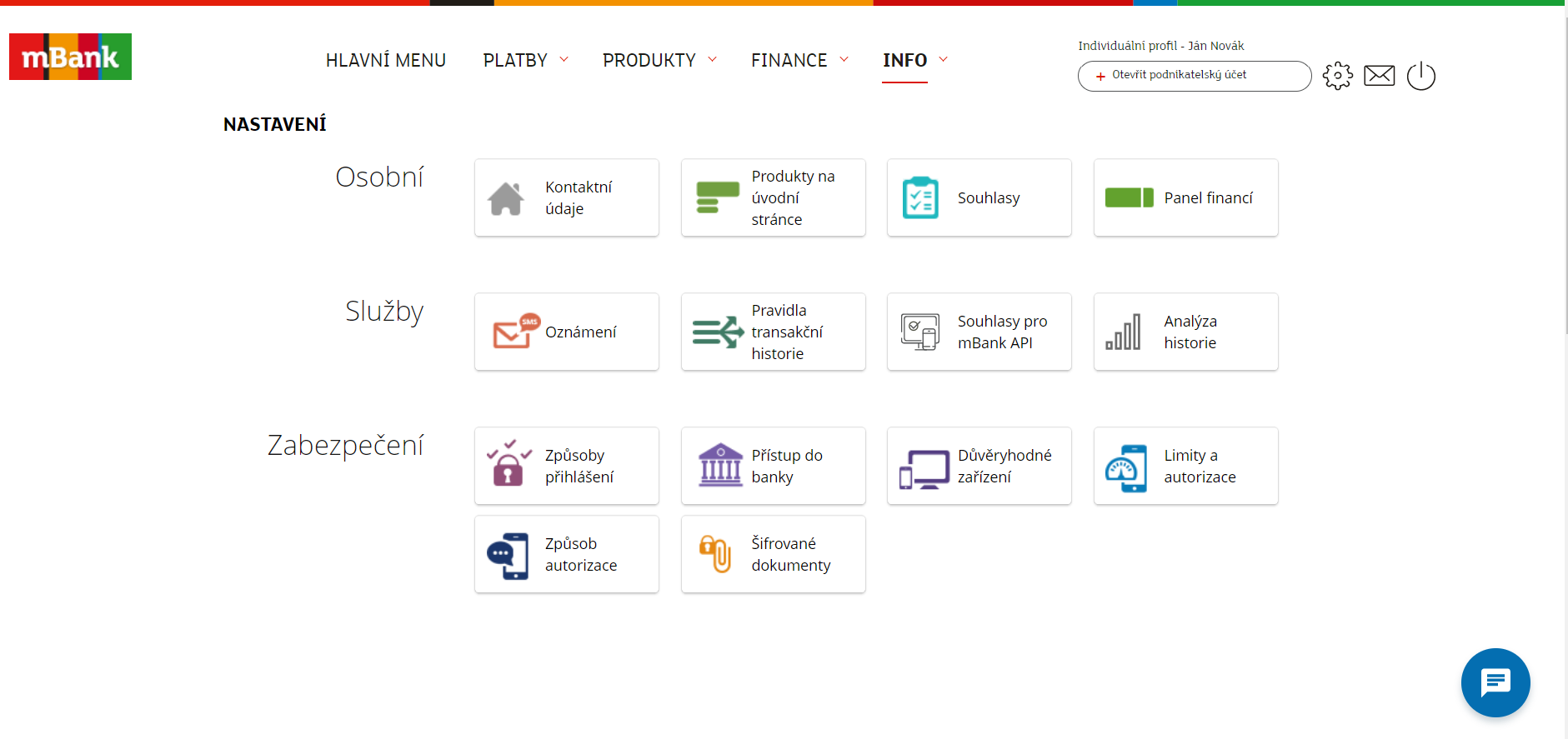
Task: Click the mBank logo
Action: click(x=70, y=57)
